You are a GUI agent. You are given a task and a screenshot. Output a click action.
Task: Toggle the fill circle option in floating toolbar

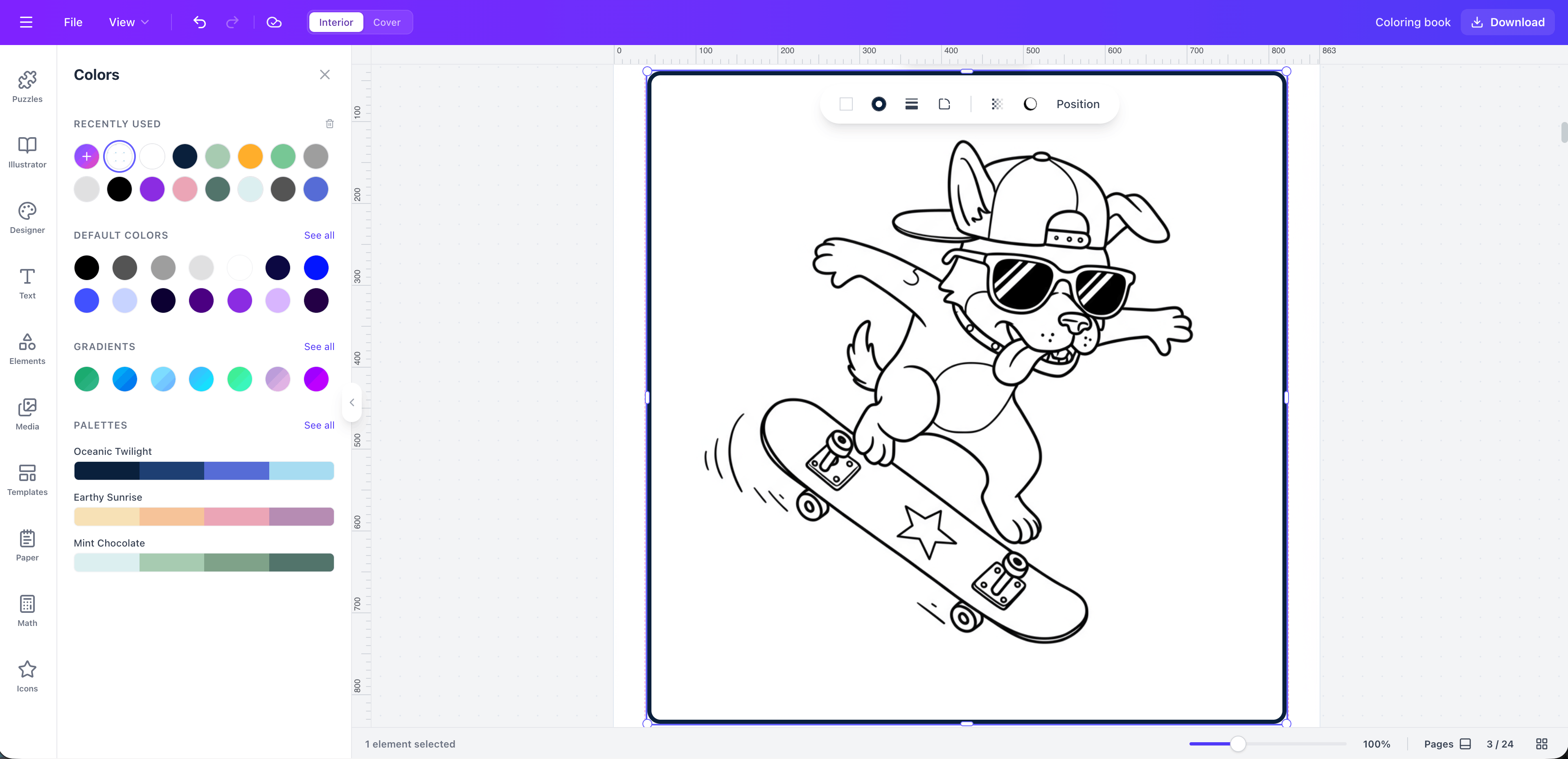[x=879, y=104]
